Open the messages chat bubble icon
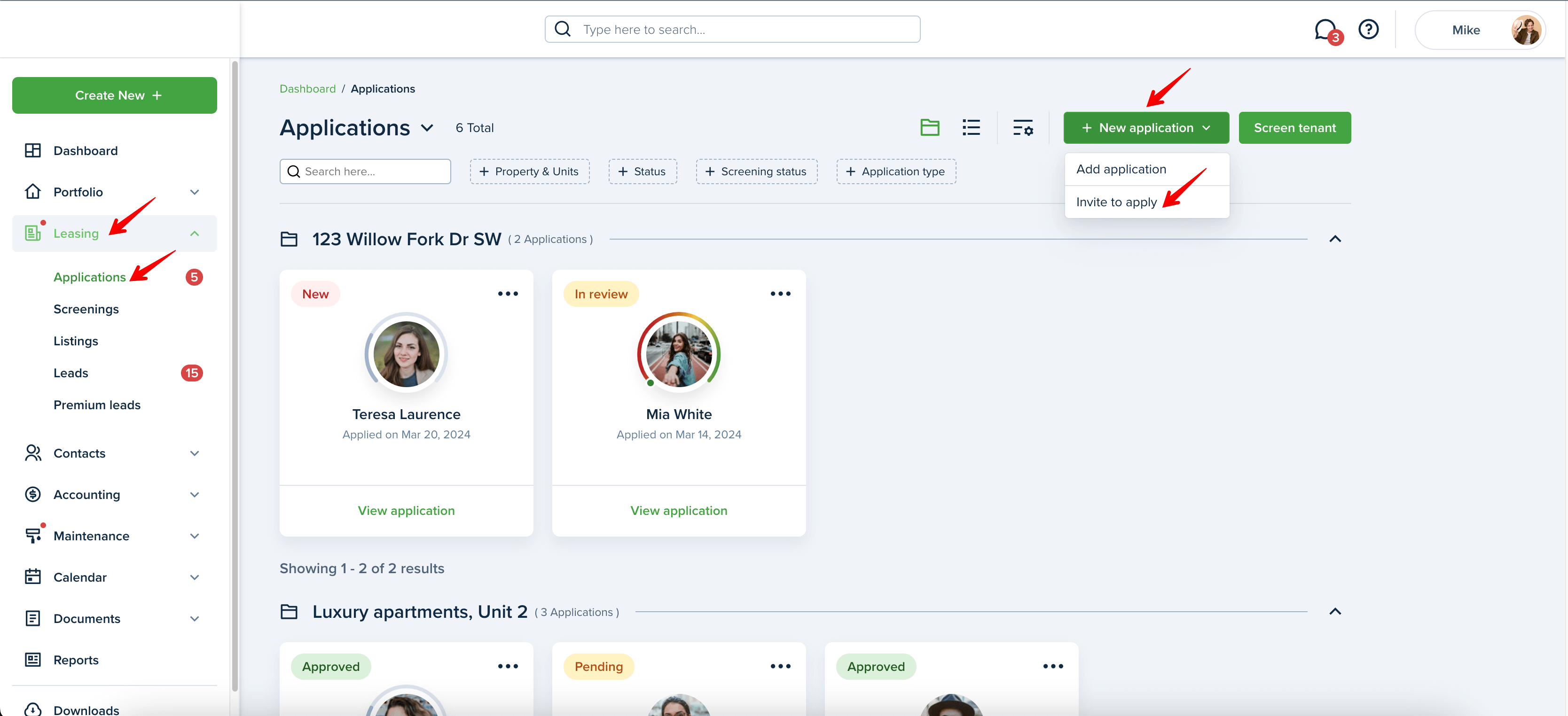The height and width of the screenshot is (716, 1568). click(1325, 29)
